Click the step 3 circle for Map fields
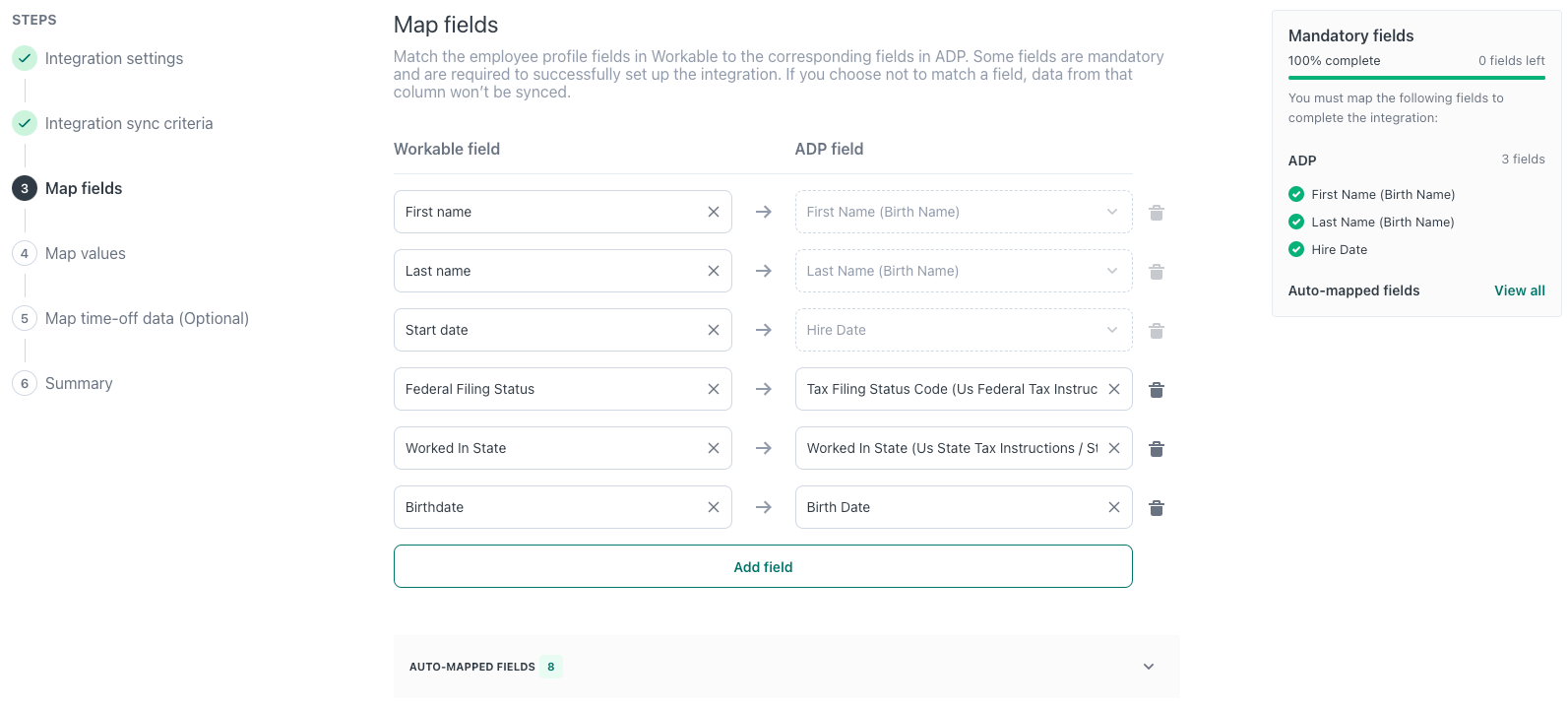Screen dimensions: 1568x707 click(x=25, y=188)
